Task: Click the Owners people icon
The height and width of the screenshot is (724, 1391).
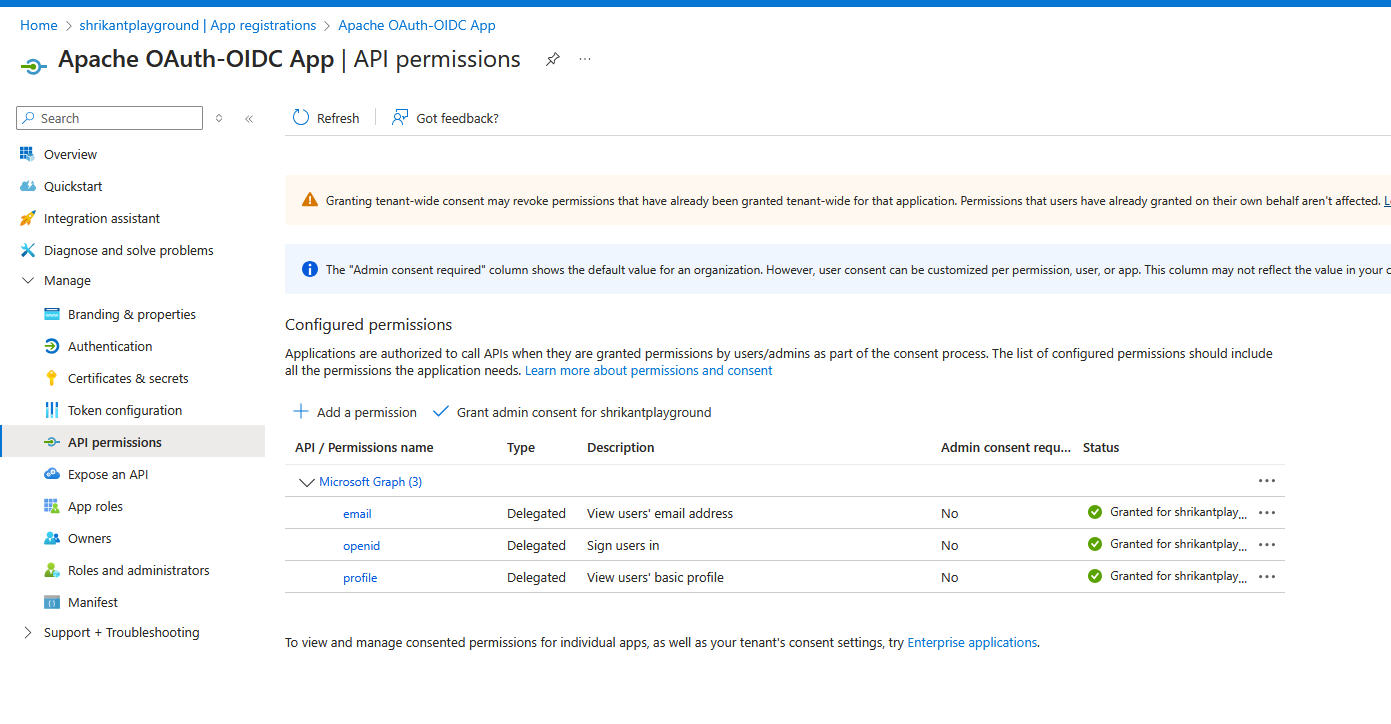Action: coord(52,538)
